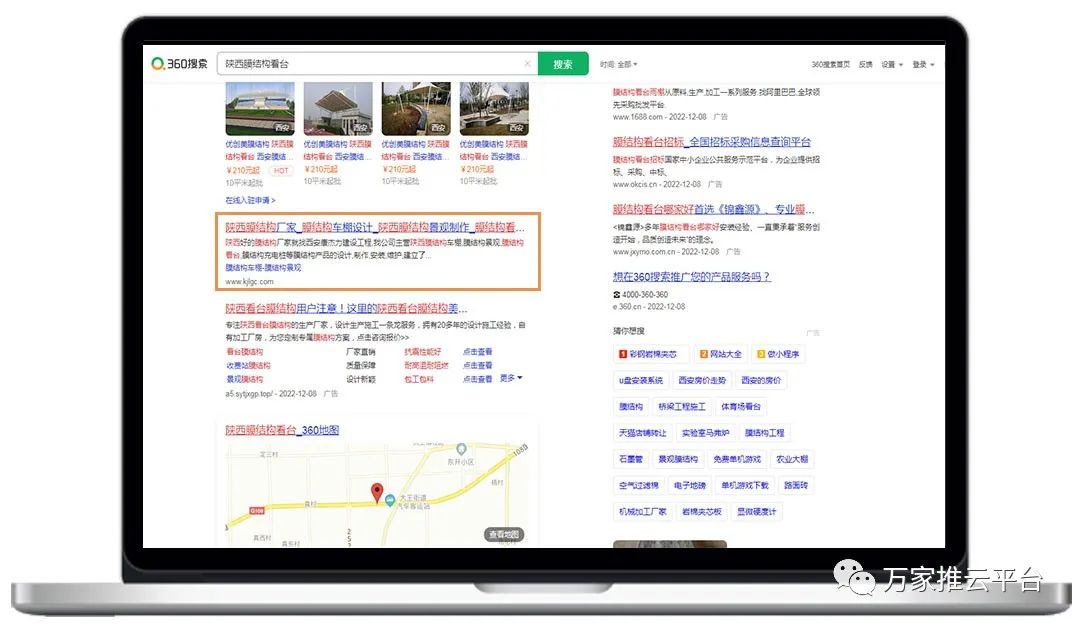Open the 时间: 全部 filter dropdown

pos(618,64)
